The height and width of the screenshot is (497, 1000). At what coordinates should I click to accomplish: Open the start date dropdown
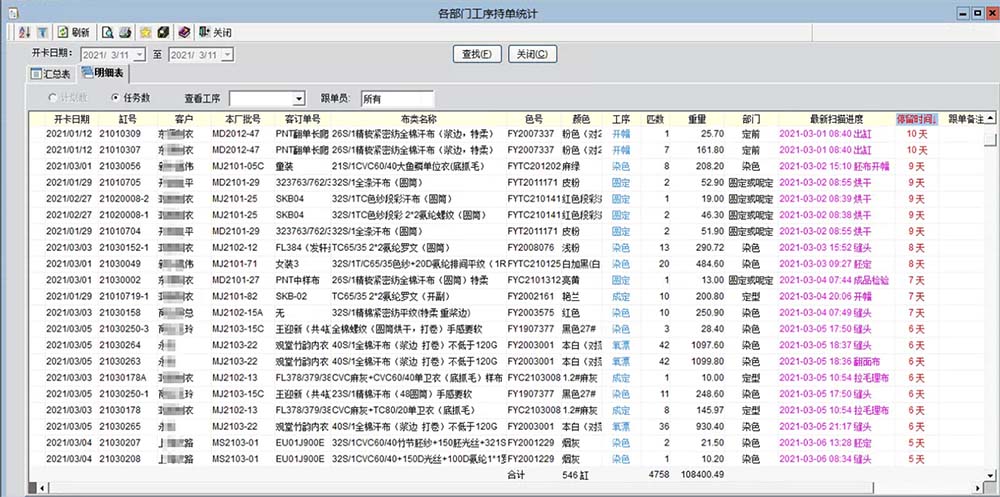click(138, 54)
